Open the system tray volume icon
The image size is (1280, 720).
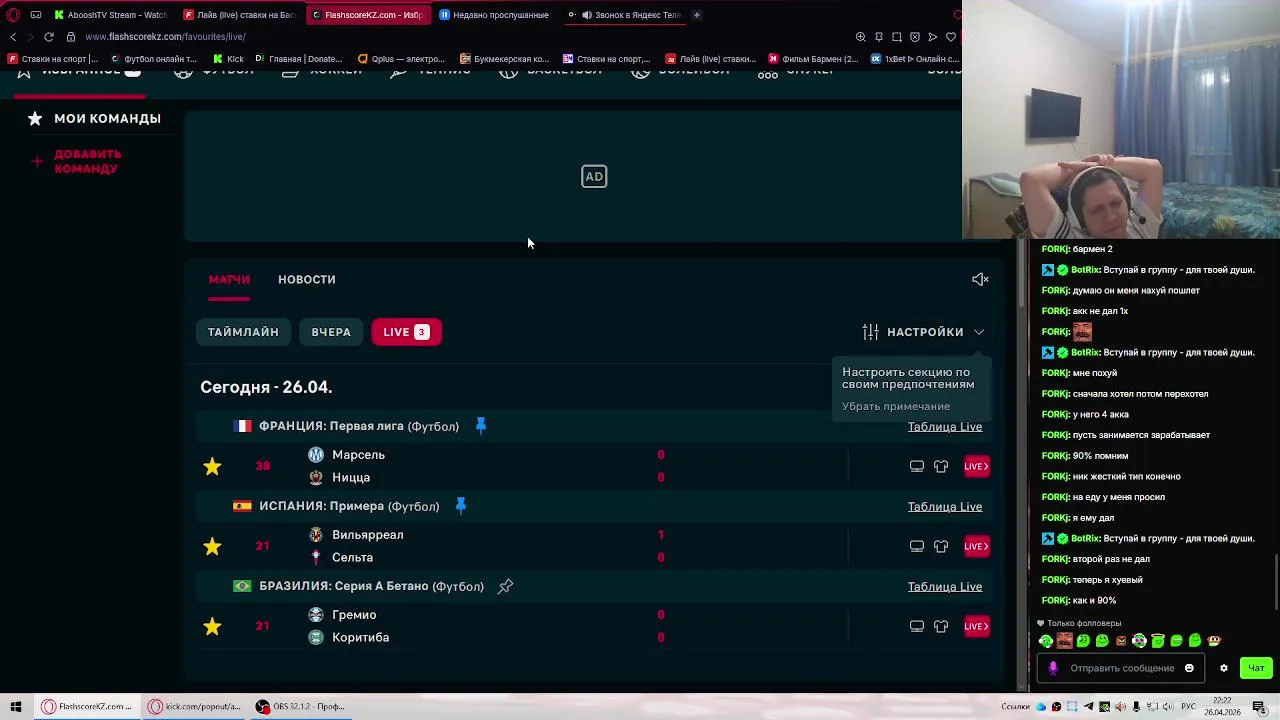coord(1168,707)
